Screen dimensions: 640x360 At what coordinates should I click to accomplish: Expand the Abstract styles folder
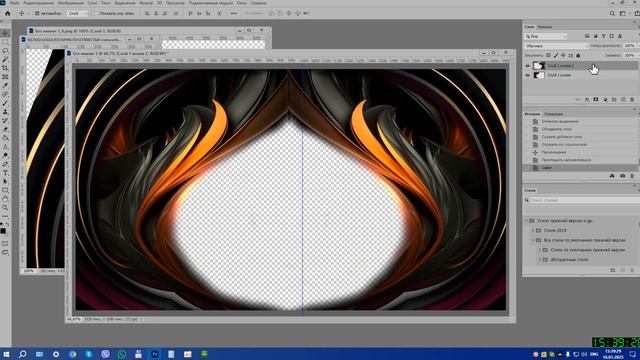click(540, 260)
